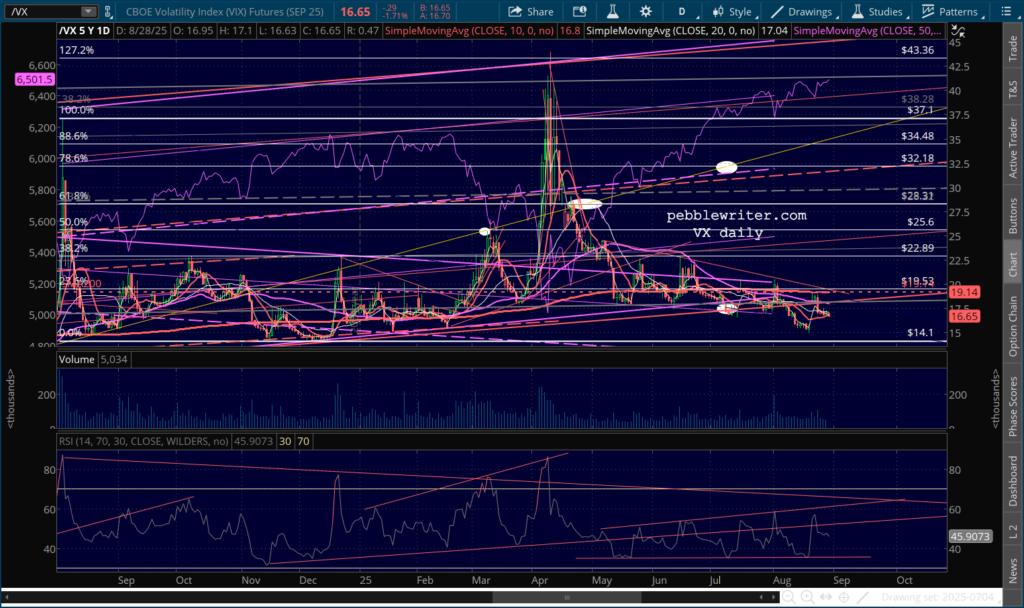Switch to the Option Chain side tab
Image resolution: width=1024 pixels, height=608 pixels.
1013,322
